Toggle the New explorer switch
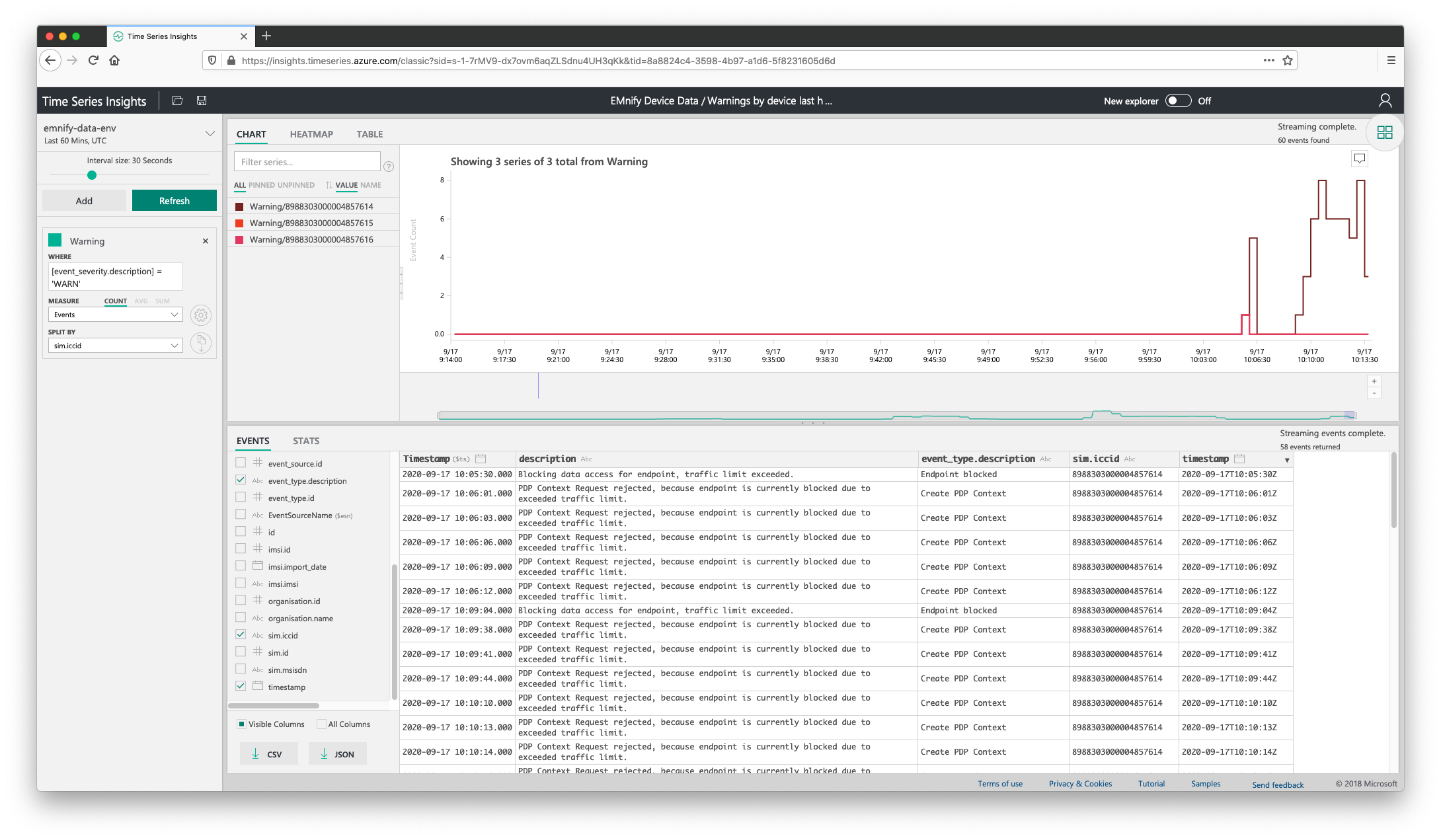This screenshot has height=840, width=1441. (1178, 100)
